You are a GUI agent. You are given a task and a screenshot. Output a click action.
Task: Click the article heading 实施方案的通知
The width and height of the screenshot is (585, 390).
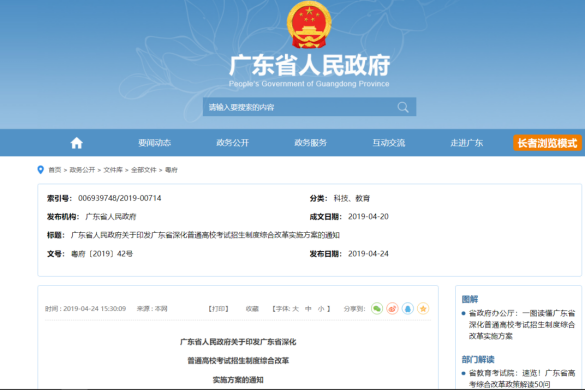pos(238,380)
